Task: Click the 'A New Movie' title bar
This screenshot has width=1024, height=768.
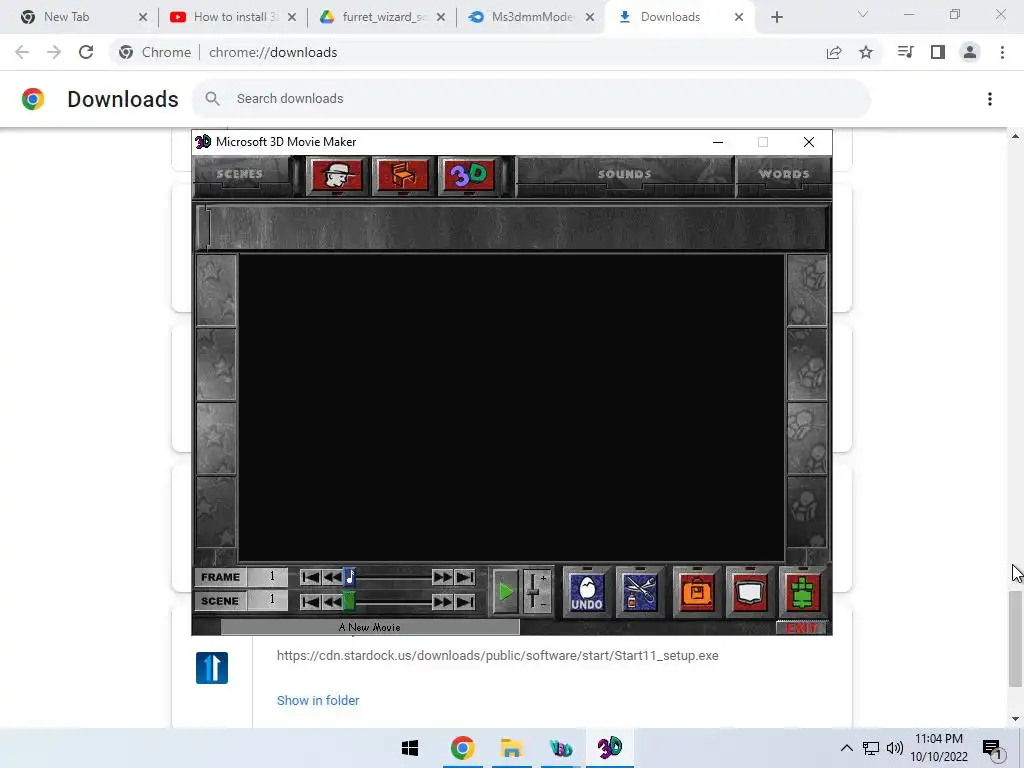Action: point(370,627)
